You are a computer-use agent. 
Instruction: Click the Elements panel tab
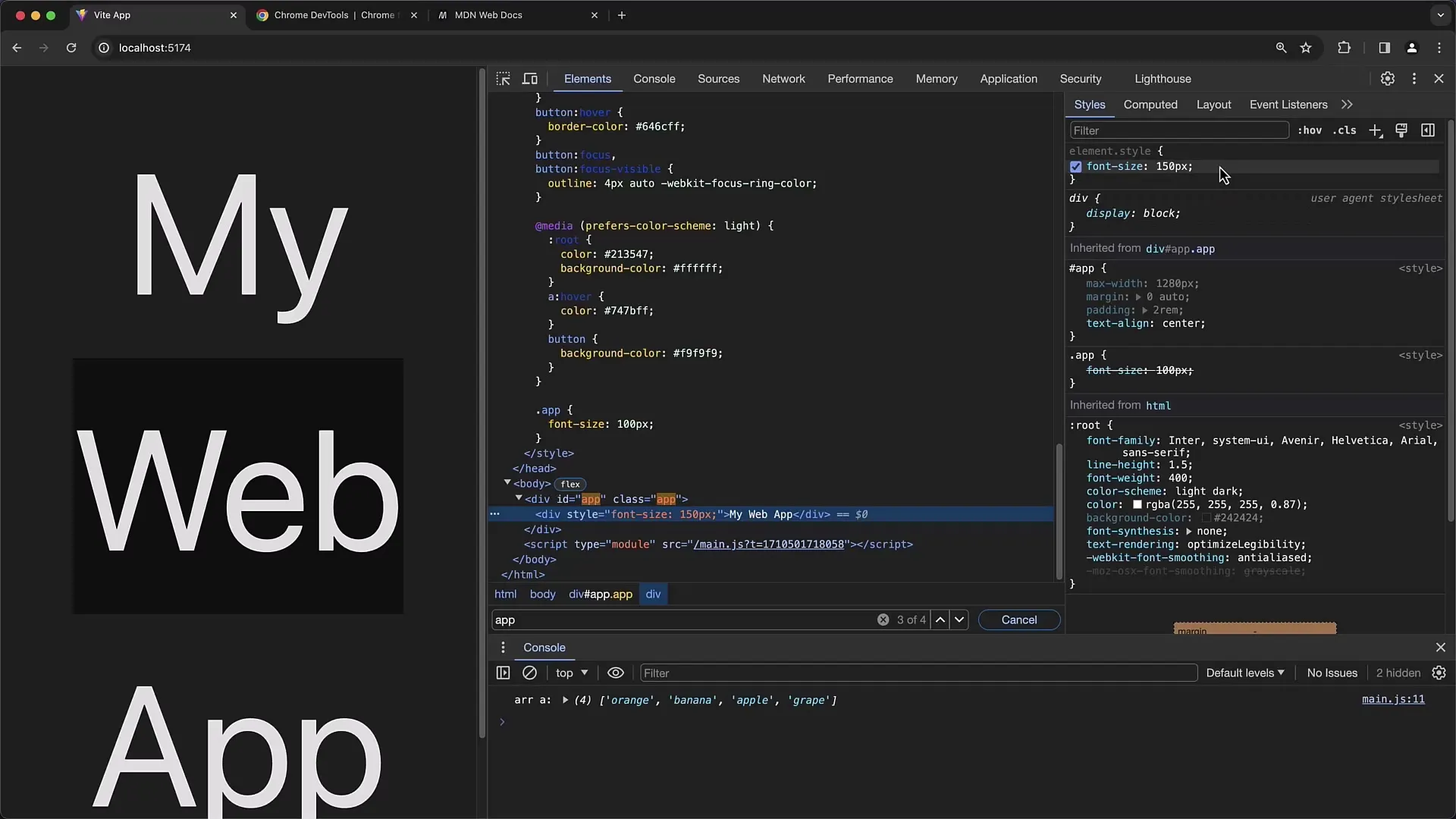tap(587, 78)
